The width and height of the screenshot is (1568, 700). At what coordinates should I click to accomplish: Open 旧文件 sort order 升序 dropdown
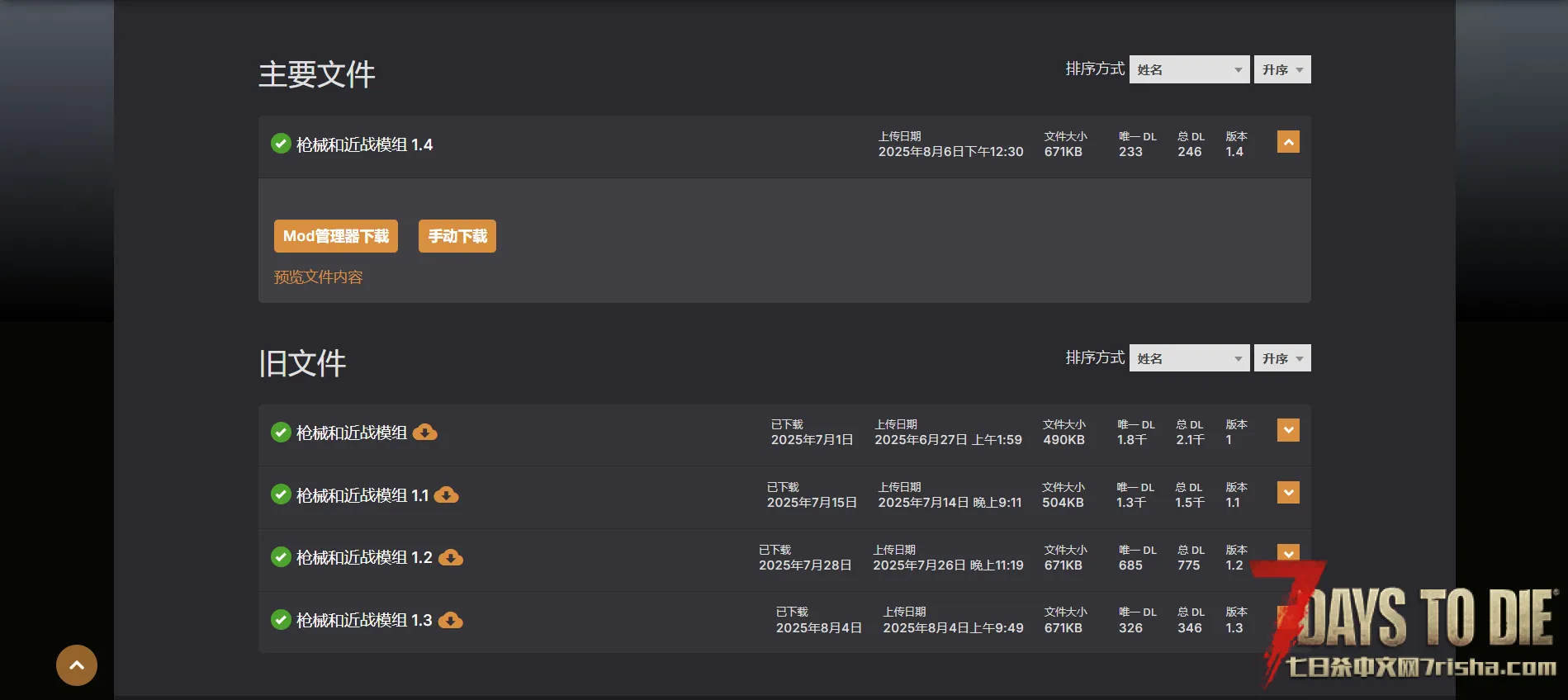click(x=1281, y=358)
